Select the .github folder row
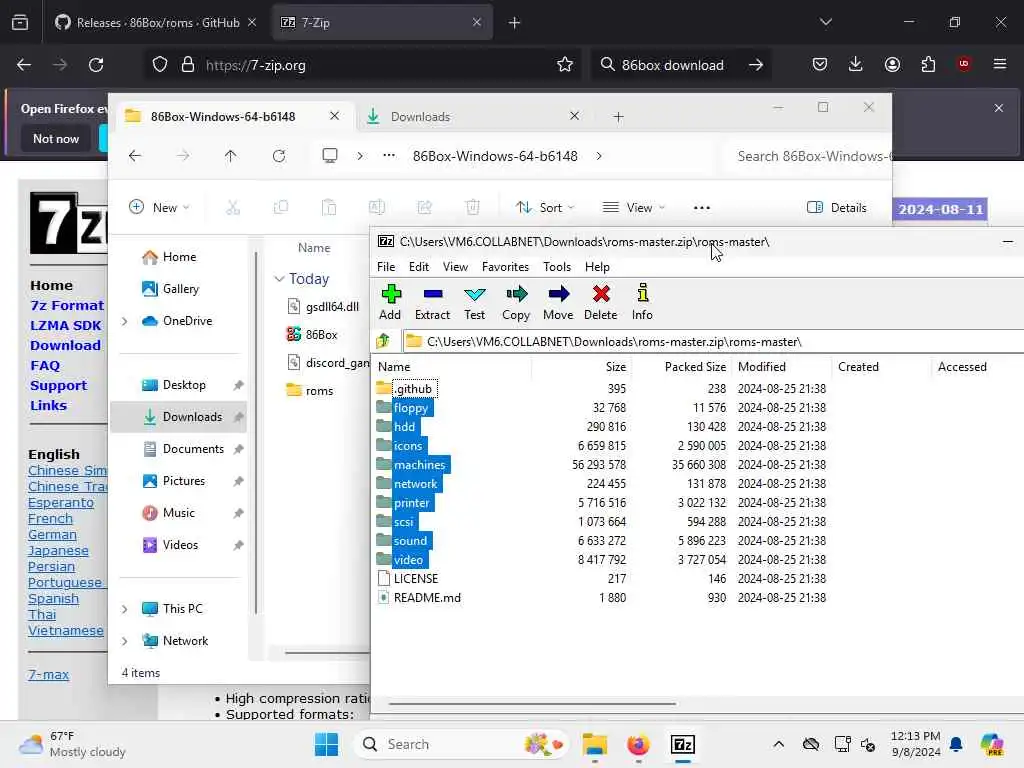The image size is (1024, 768). [x=601, y=389]
